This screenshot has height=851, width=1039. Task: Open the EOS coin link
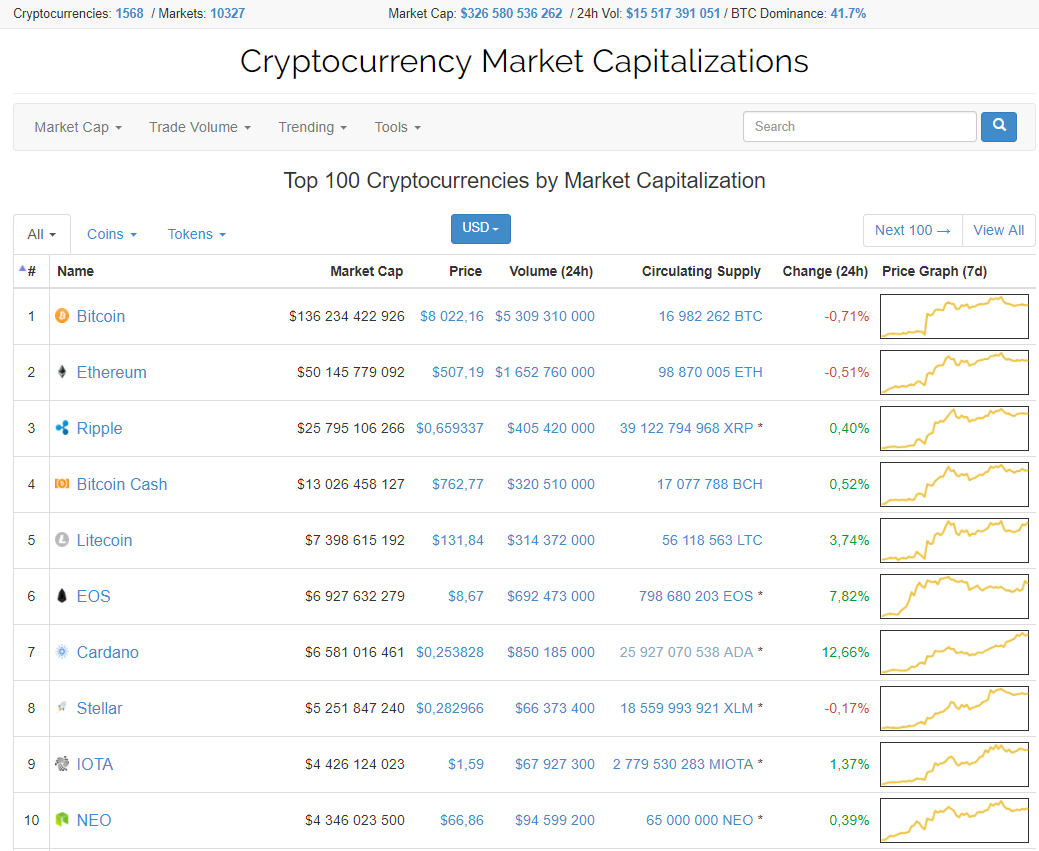click(x=94, y=596)
